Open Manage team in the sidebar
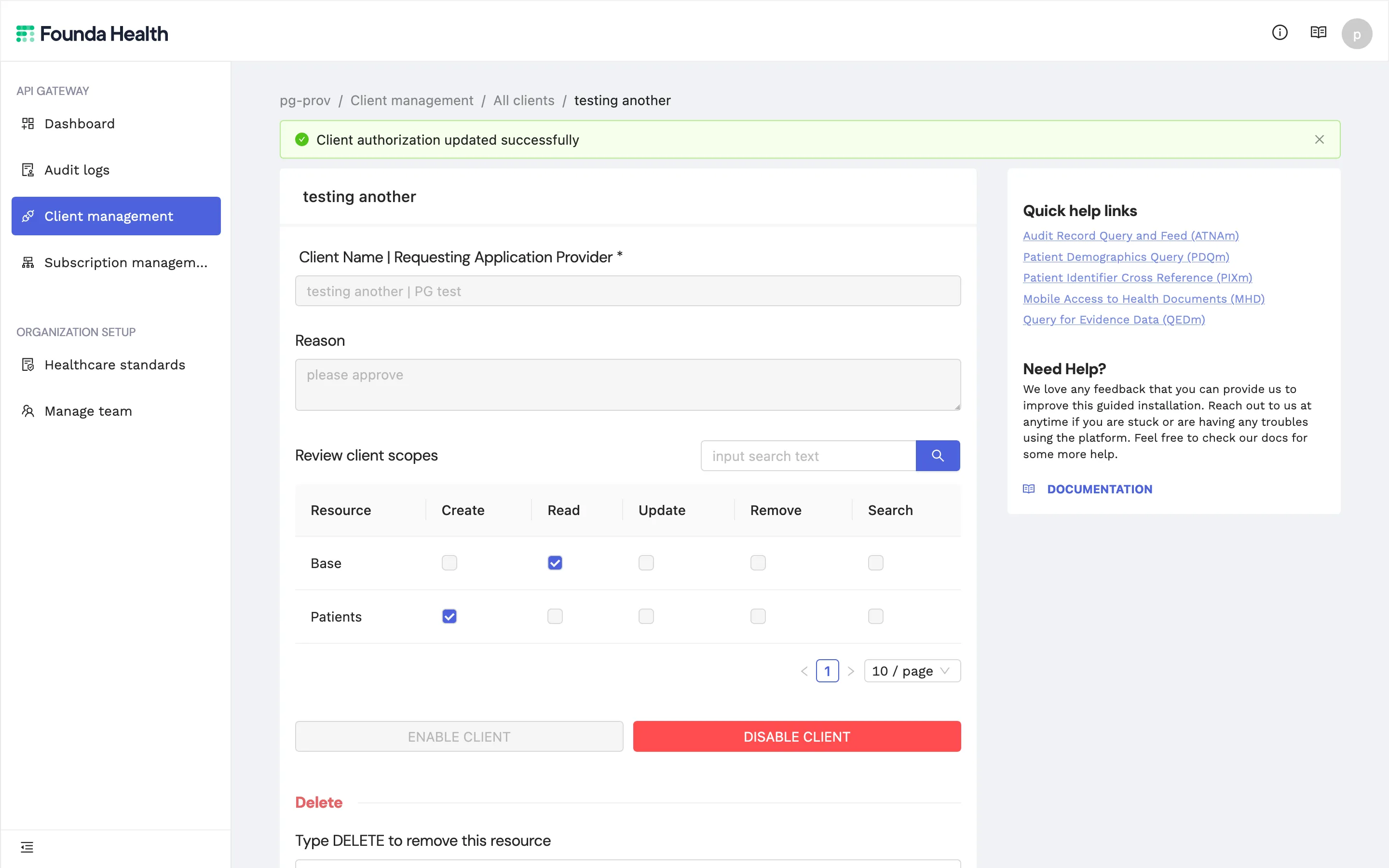 point(116,411)
